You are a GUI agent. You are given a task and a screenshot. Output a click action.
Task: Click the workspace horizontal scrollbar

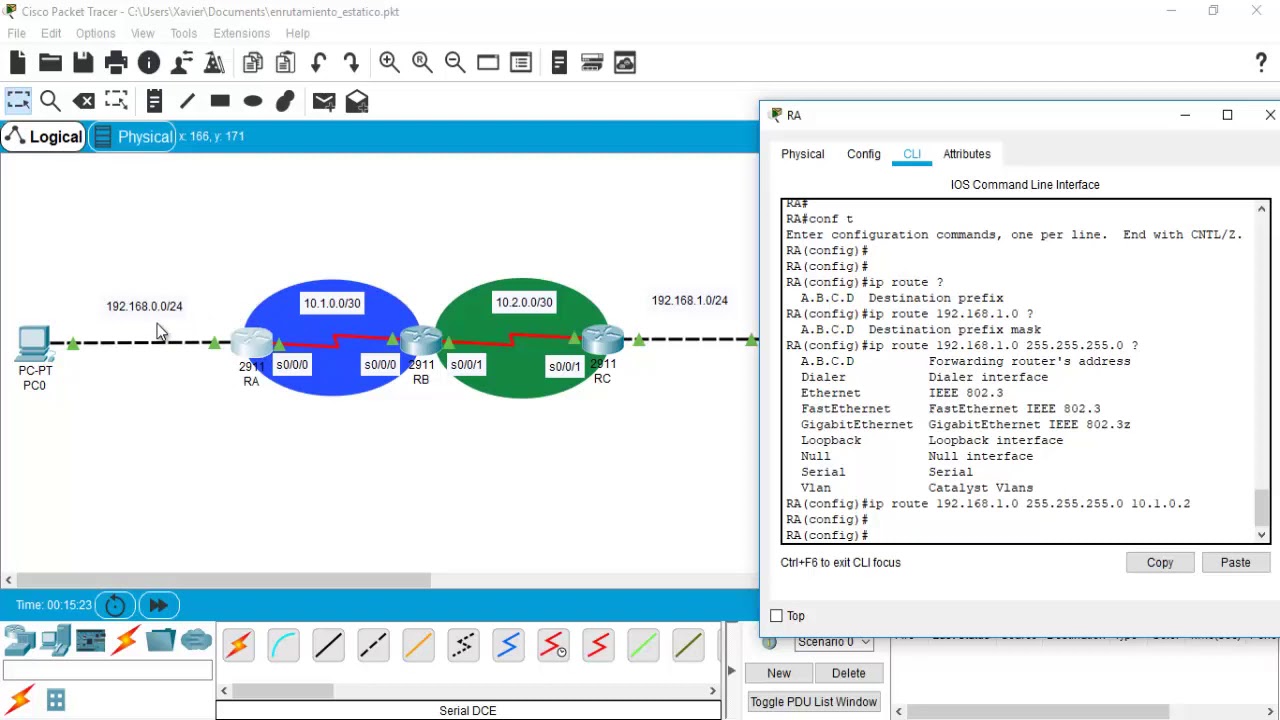point(223,580)
